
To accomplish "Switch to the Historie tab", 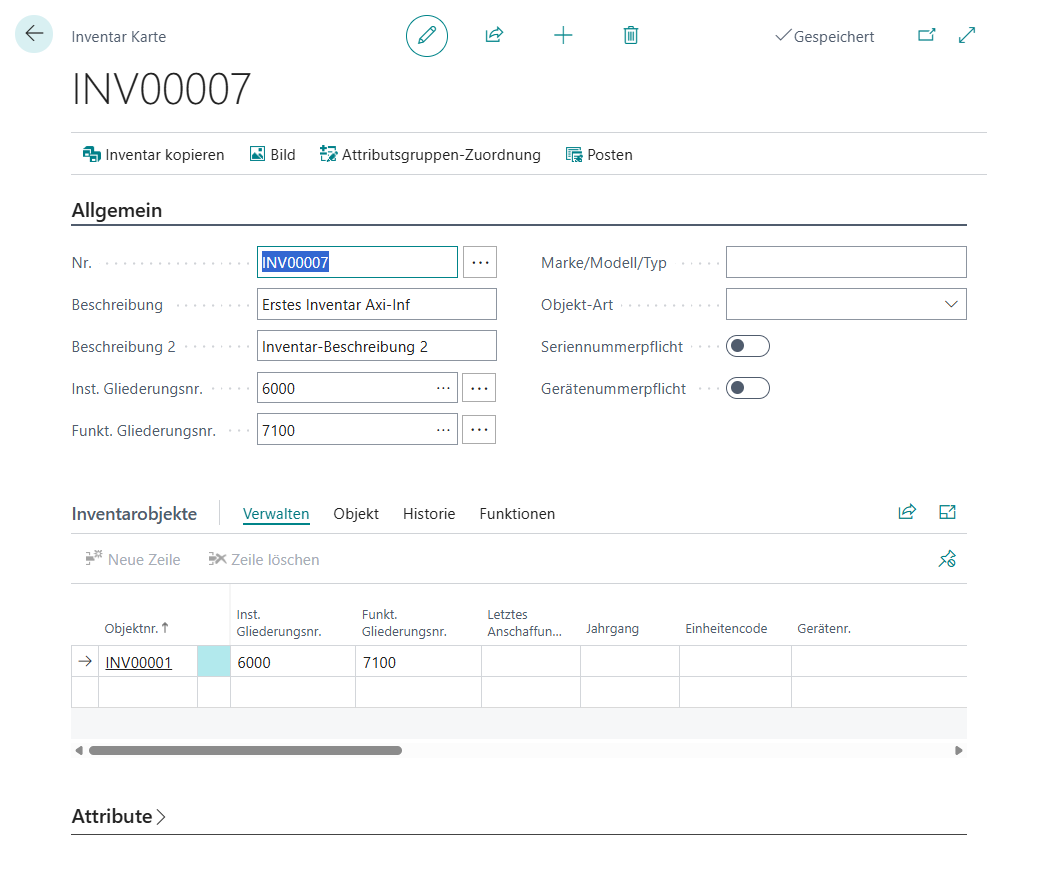I will tap(429, 514).
